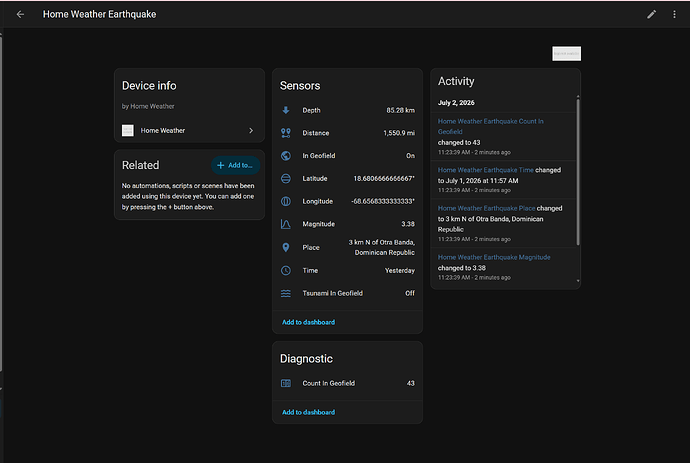Screen dimensions: 690x463
Task: Expand Home Weather integration chevron
Action: point(251,131)
